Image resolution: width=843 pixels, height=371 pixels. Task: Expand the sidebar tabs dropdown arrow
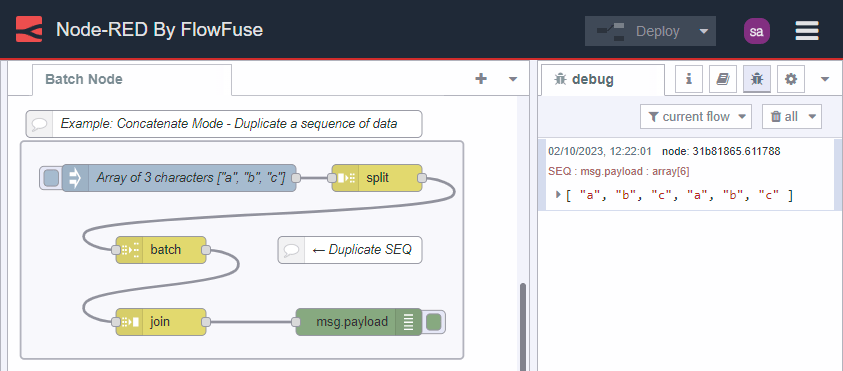pyautogui.click(x=825, y=80)
